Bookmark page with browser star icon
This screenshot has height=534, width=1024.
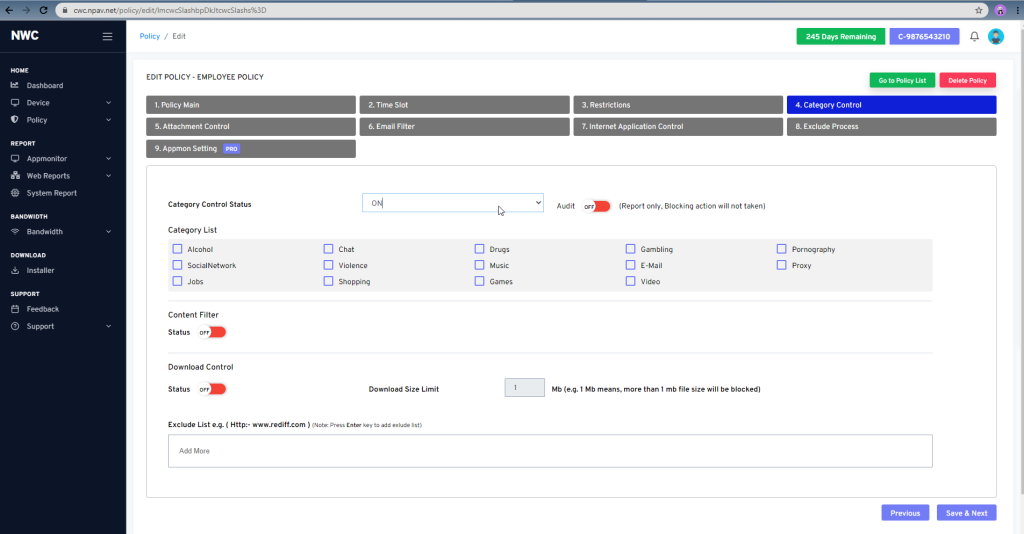click(978, 10)
